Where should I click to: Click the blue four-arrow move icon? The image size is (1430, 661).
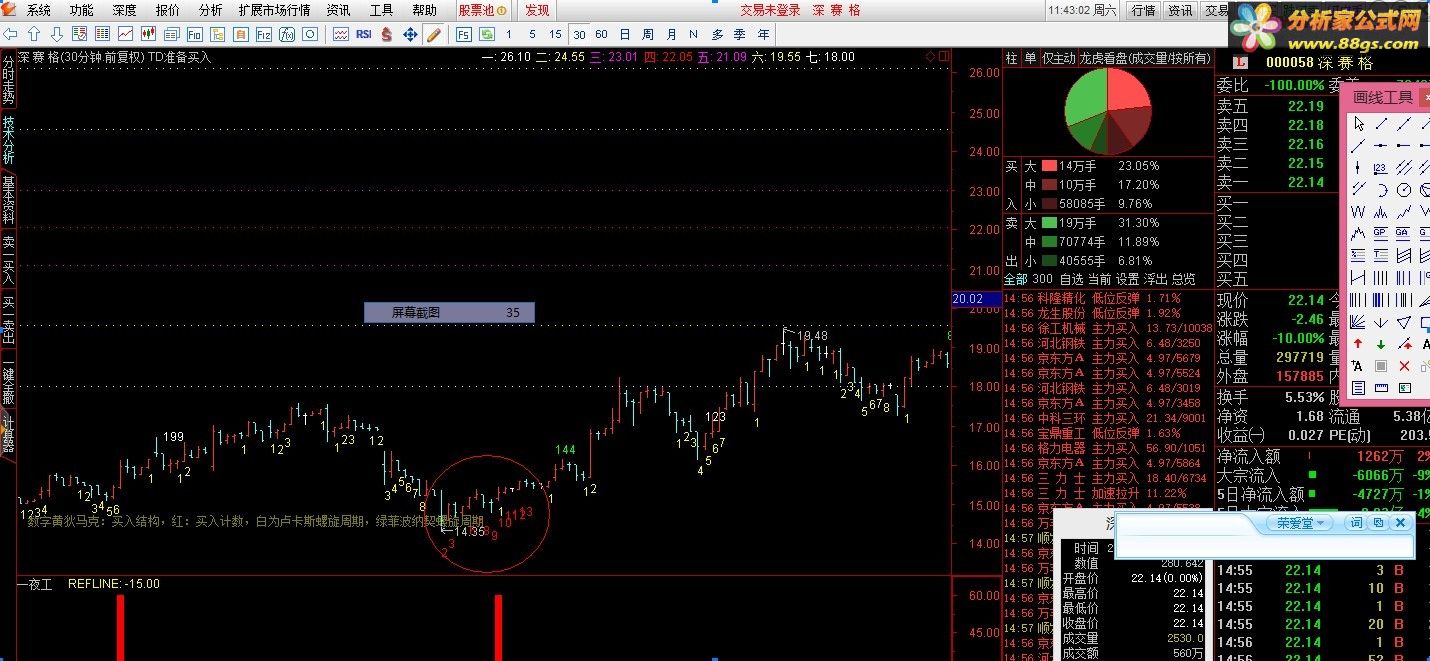[x=410, y=34]
